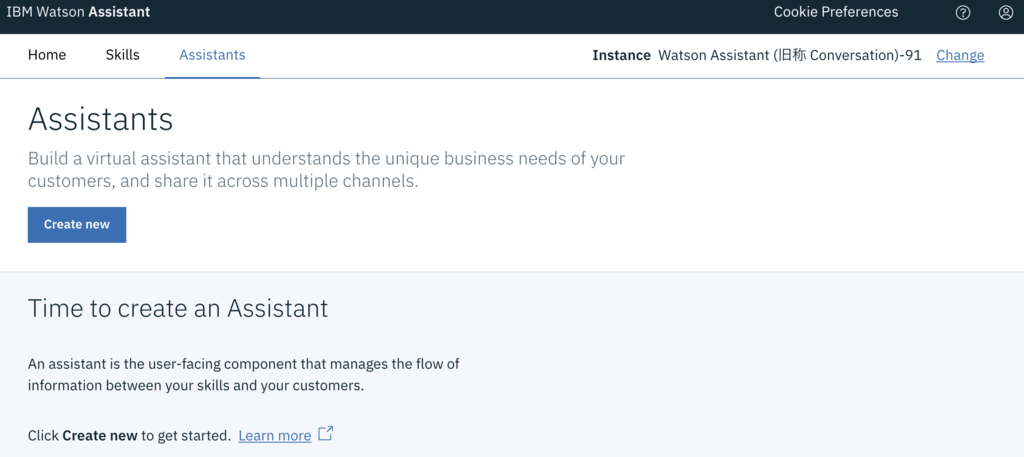Open Cookie Preferences in the header
1024x457 pixels.
pos(836,12)
